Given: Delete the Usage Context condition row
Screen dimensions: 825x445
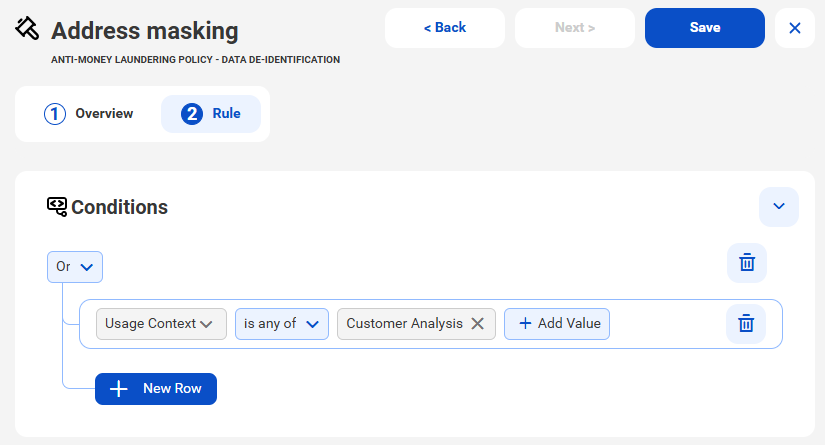Looking at the screenshot, I should [x=746, y=323].
